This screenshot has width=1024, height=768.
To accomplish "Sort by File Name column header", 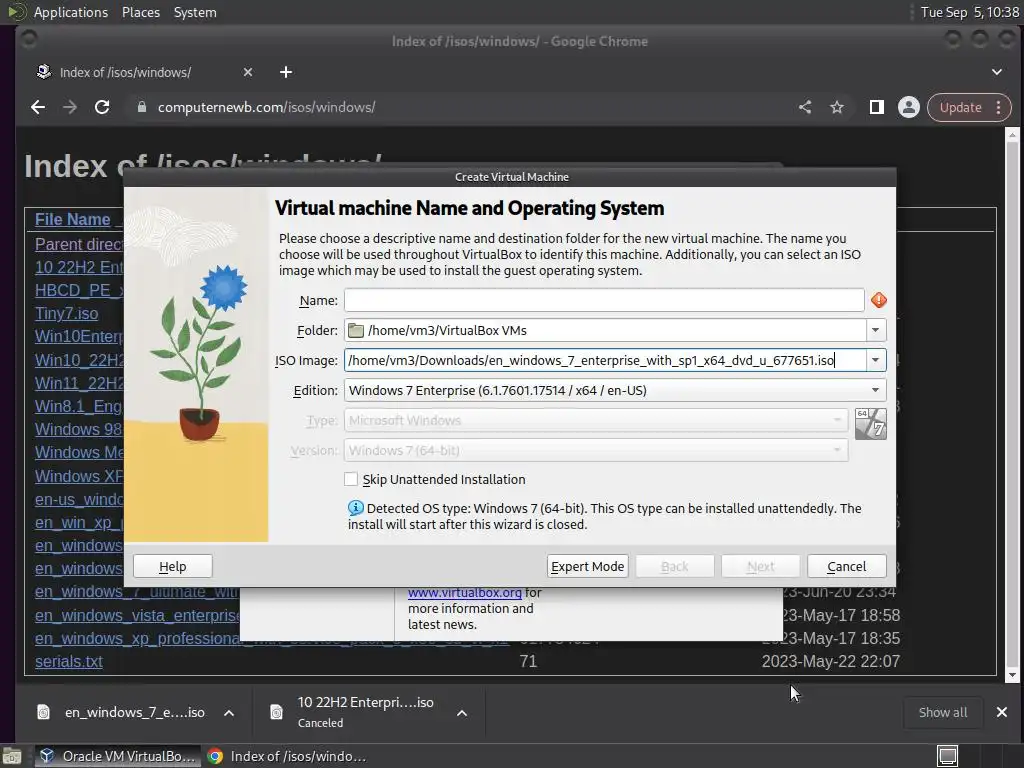I will (x=72, y=219).
